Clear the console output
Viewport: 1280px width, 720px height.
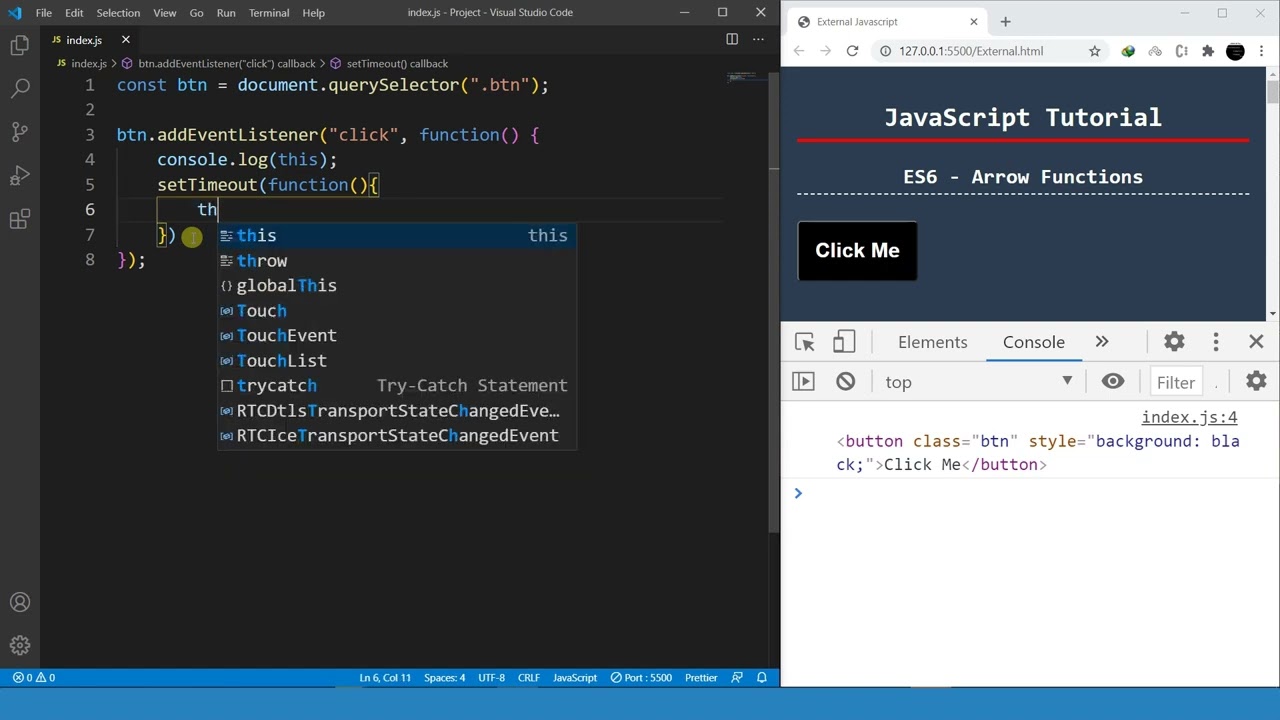[846, 381]
